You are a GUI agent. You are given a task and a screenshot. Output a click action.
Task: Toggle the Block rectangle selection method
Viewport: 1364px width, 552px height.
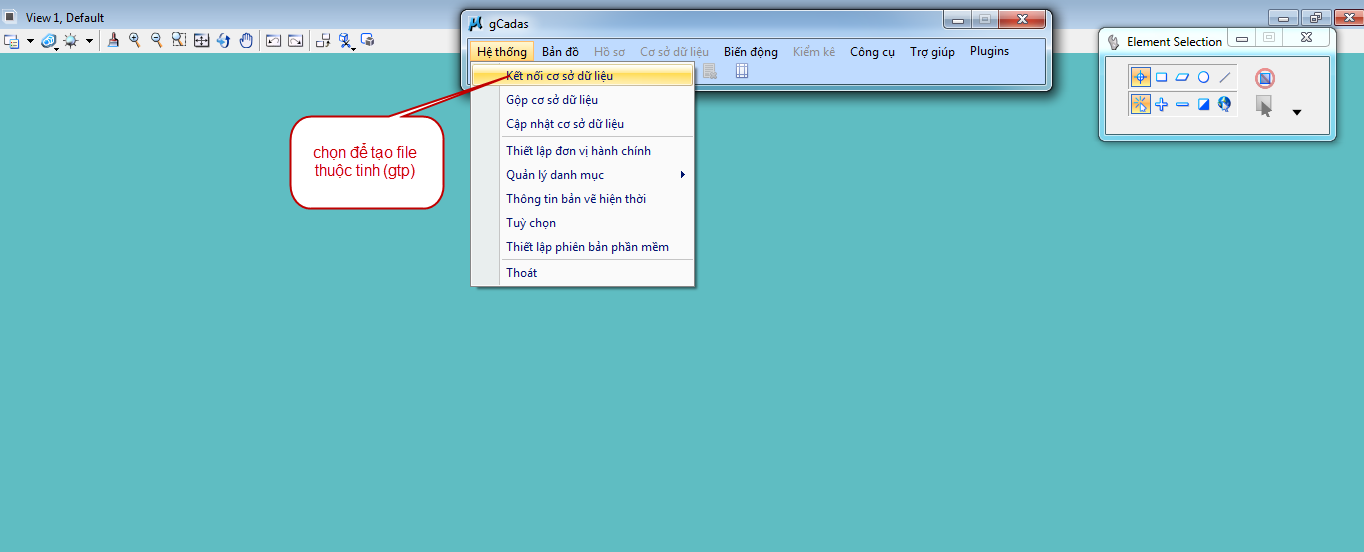pos(1162,77)
